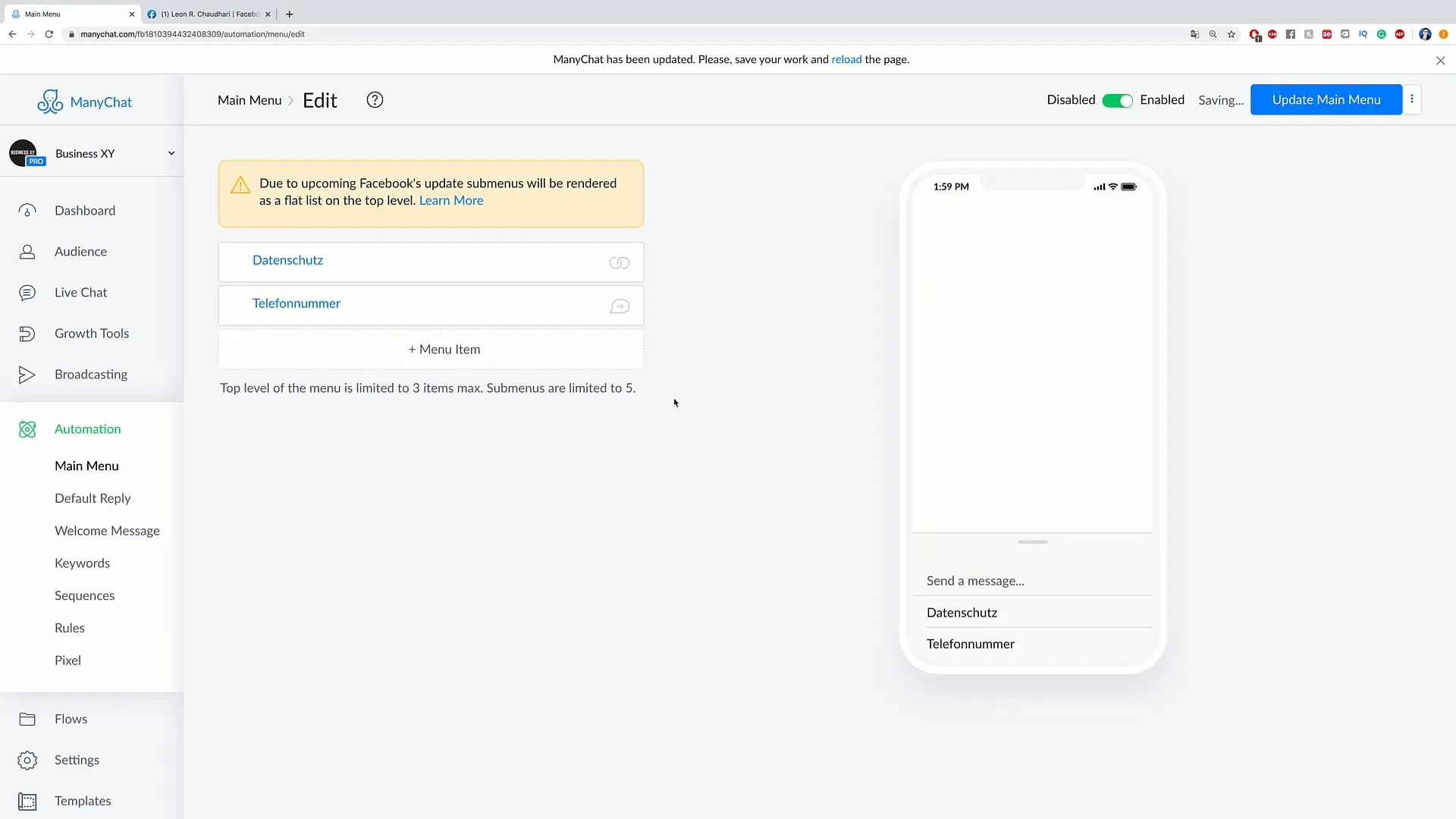Expand Automation section in sidebar

(x=88, y=428)
